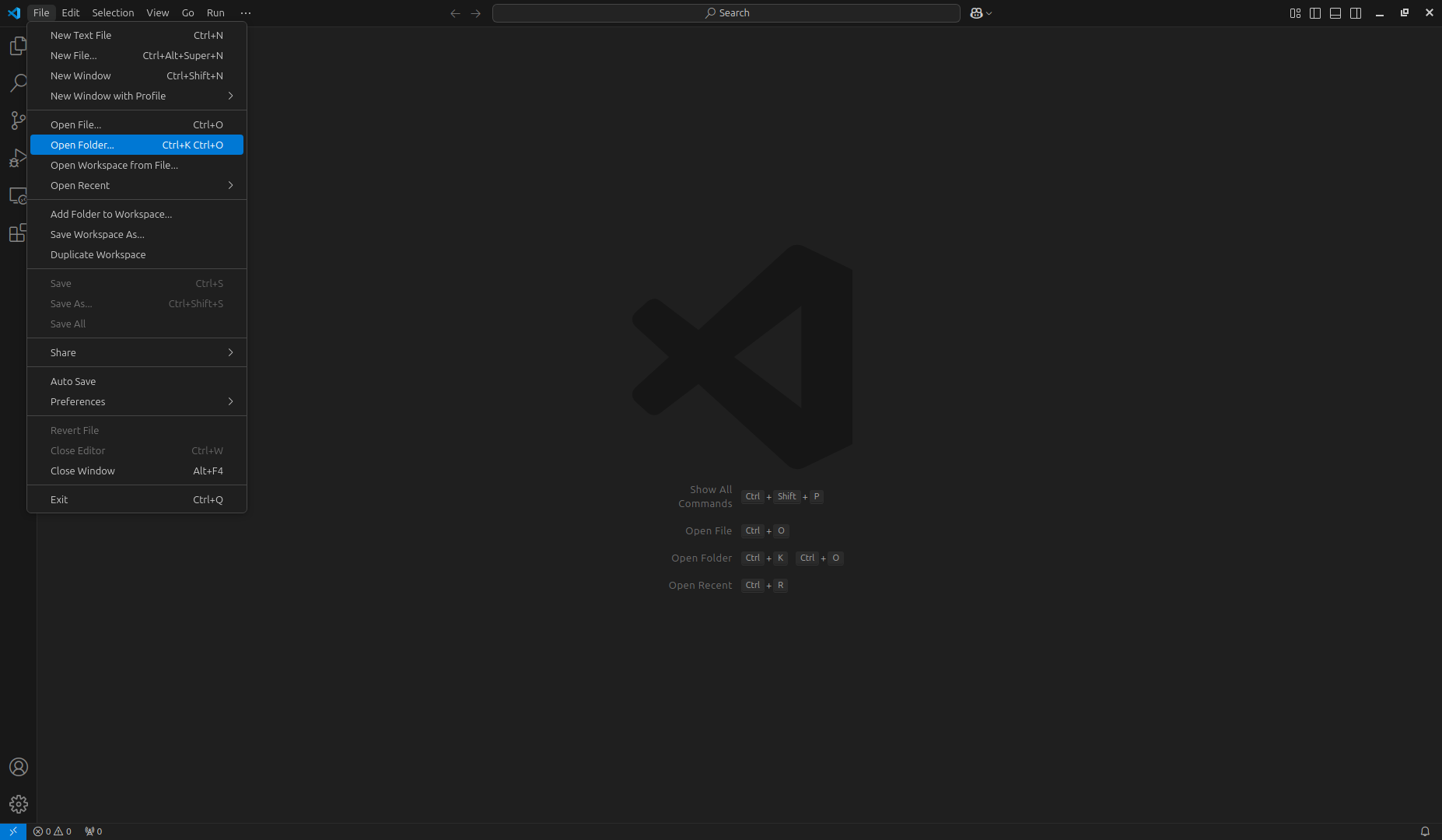Click the Go Back arrow
This screenshot has width=1442, height=840.
(x=456, y=13)
